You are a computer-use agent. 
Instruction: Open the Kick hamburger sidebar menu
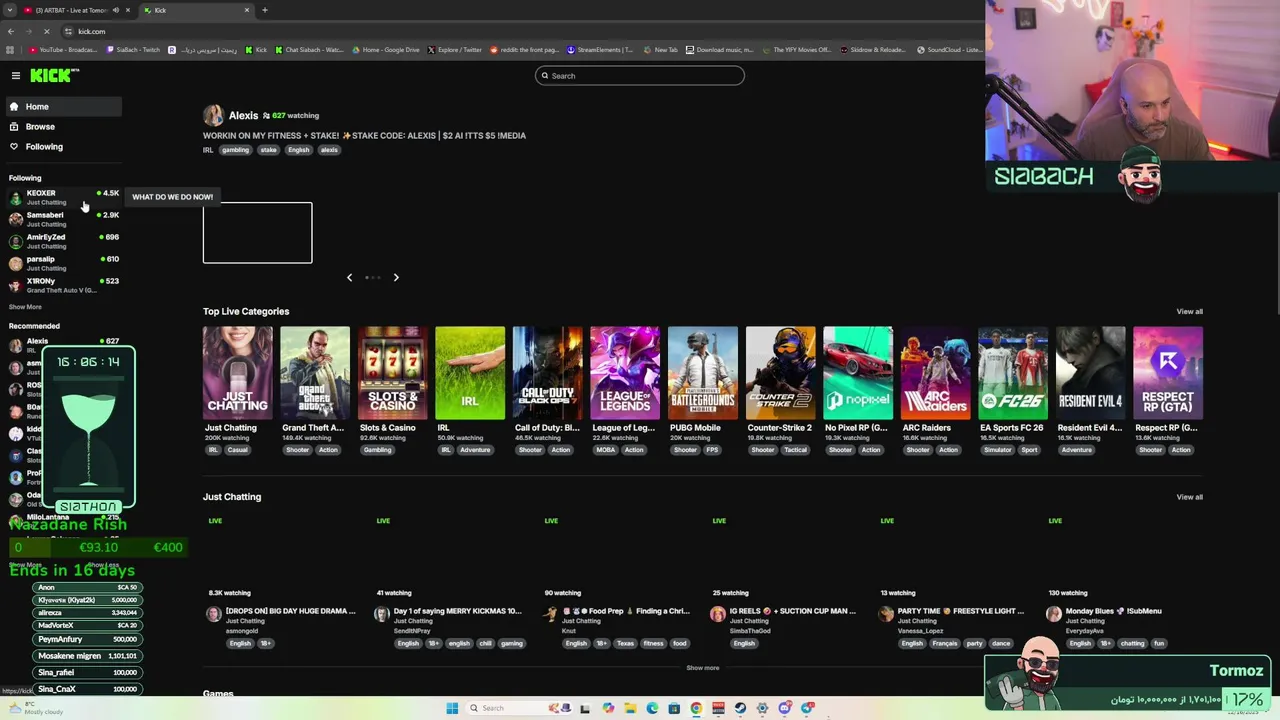(x=16, y=76)
